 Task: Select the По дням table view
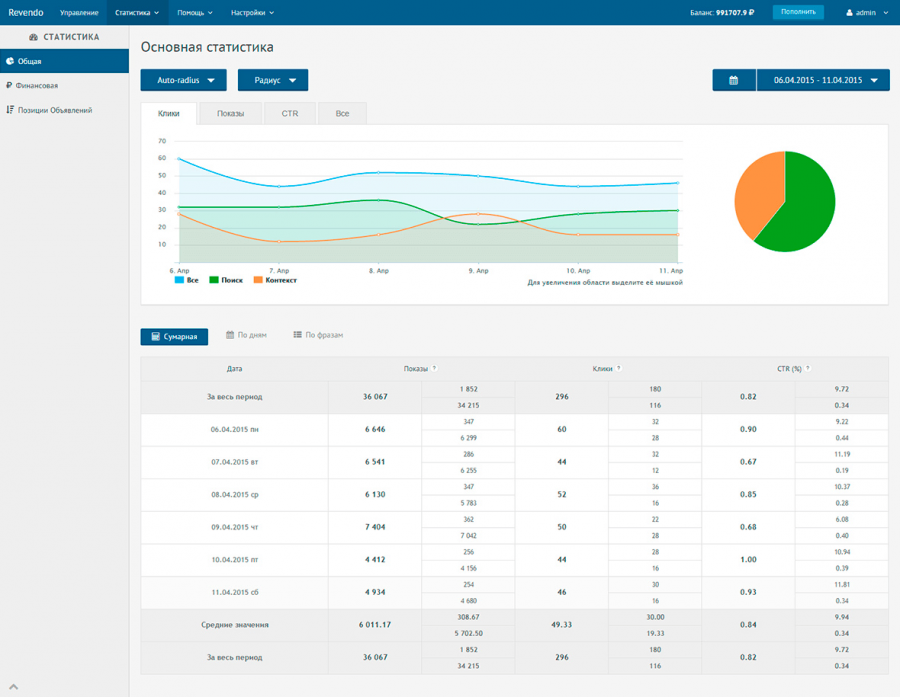pos(246,335)
